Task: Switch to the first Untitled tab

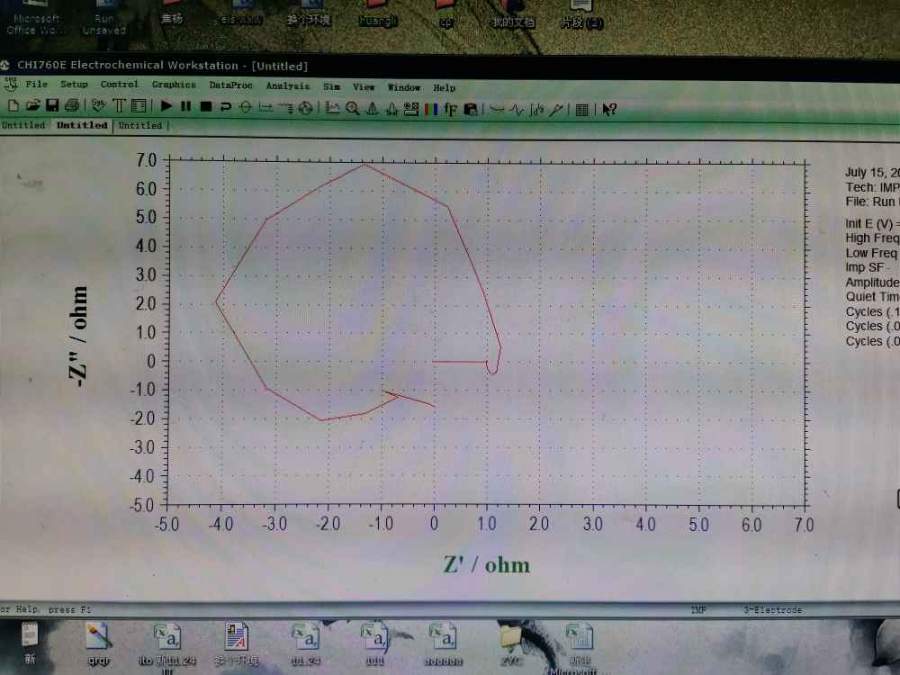Action: click(x=23, y=125)
